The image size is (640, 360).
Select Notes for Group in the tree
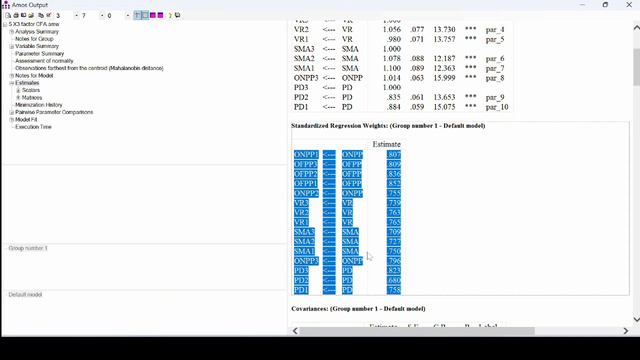coord(34,39)
